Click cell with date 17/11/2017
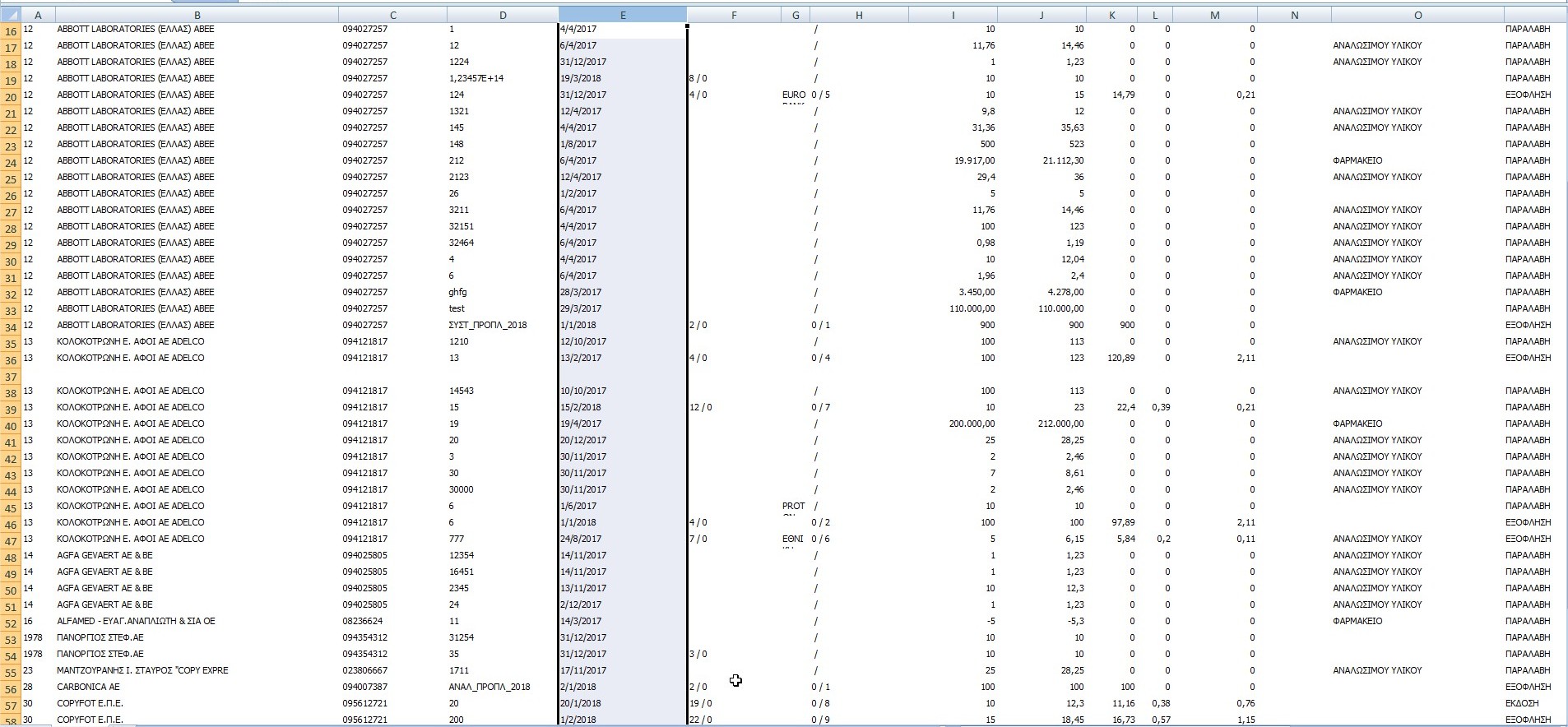The image size is (1568, 727). click(622, 670)
